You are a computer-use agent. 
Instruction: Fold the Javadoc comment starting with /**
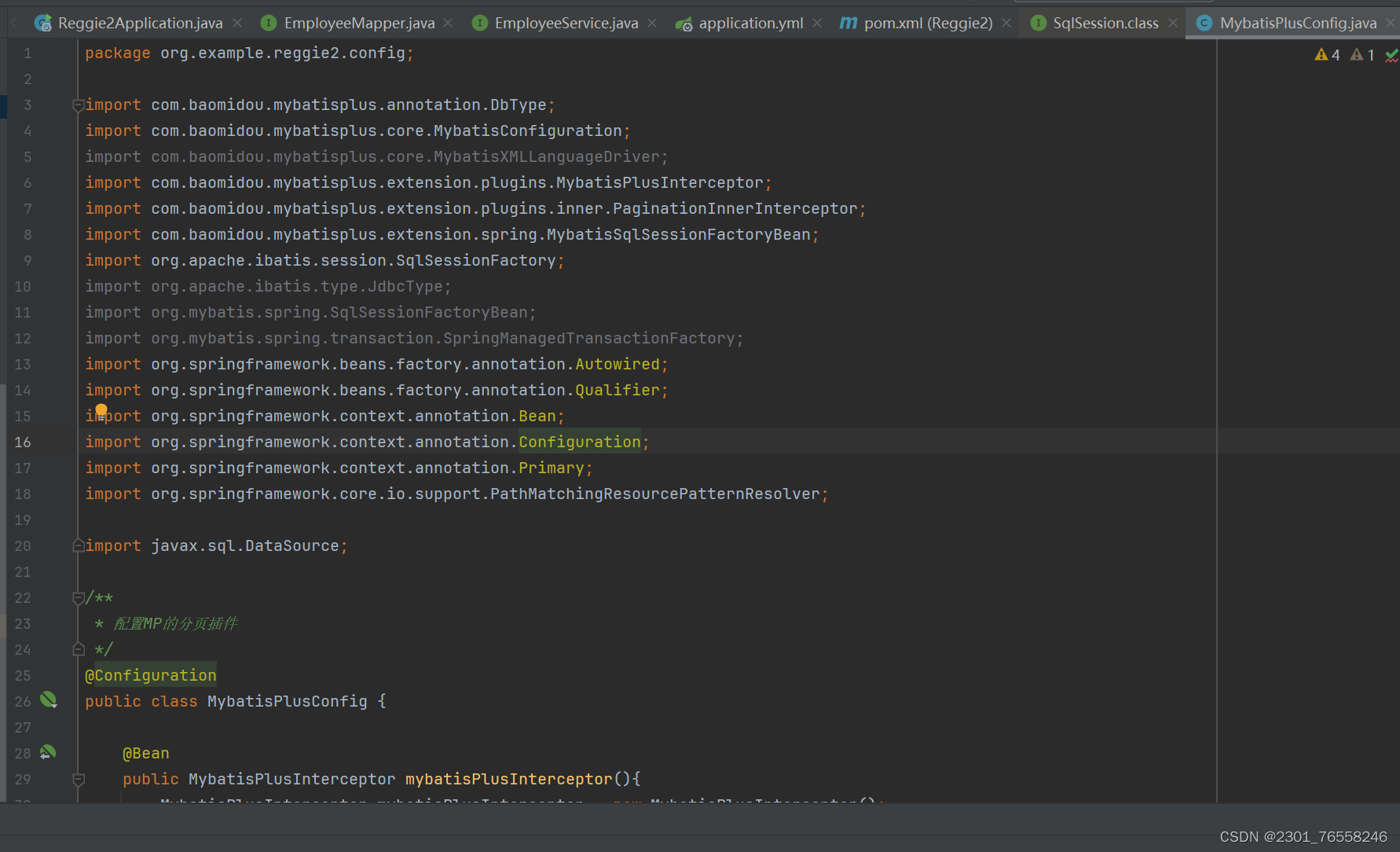78,598
